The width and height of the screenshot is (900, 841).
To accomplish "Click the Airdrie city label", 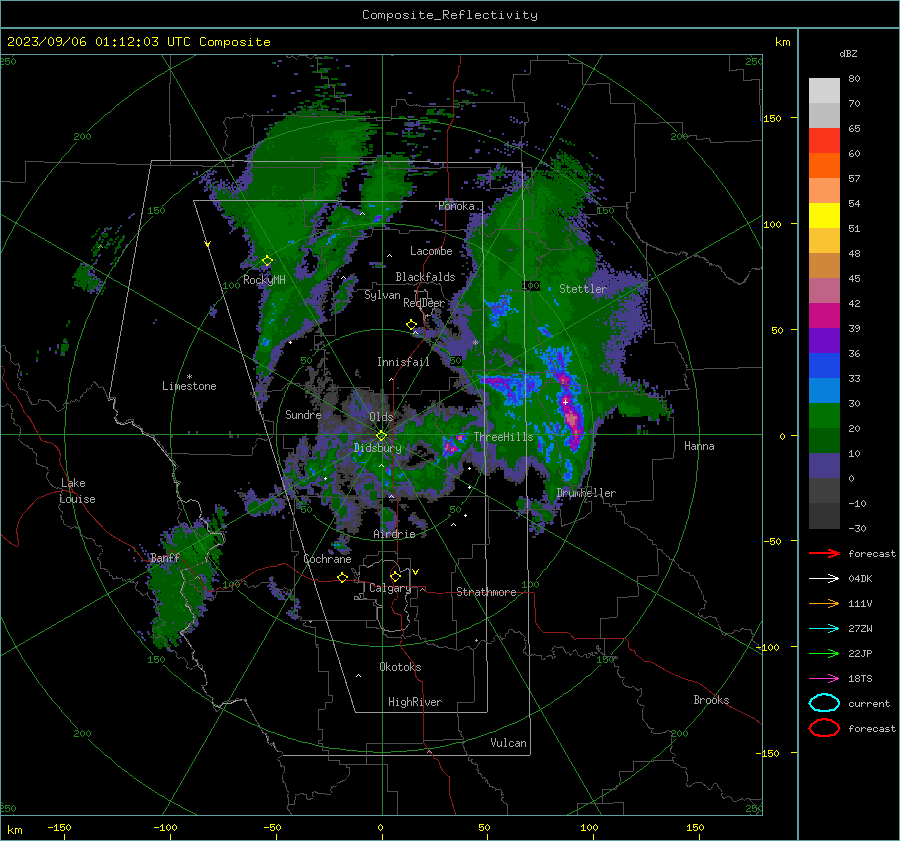I will click(x=394, y=534).
